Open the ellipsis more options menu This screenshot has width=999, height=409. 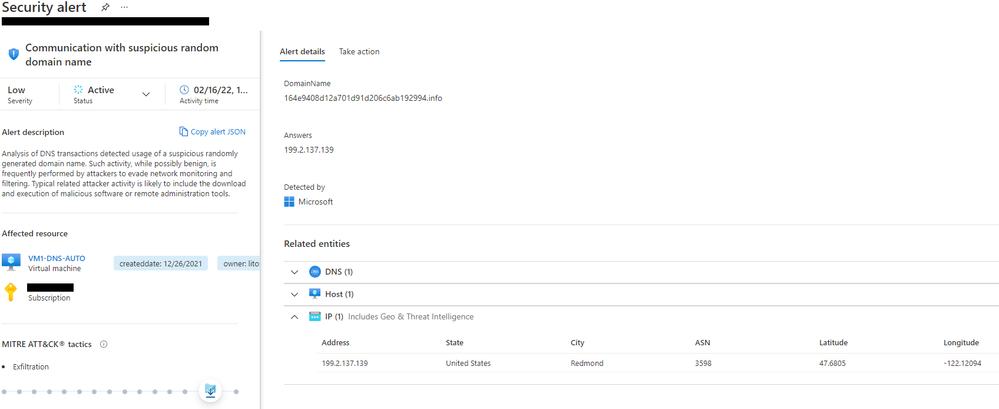coord(124,7)
